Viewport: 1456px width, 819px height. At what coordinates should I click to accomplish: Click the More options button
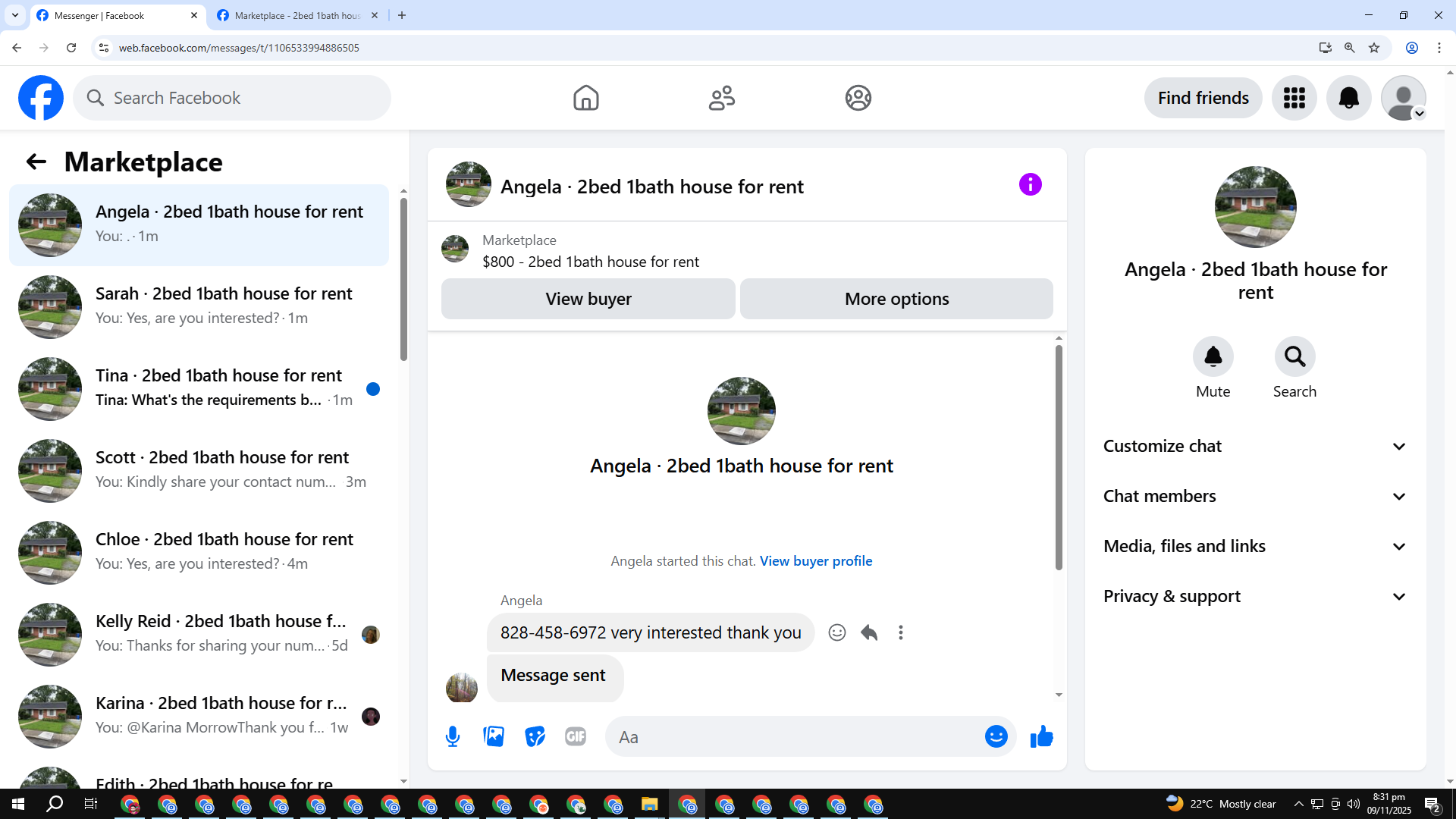coord(896,299)
